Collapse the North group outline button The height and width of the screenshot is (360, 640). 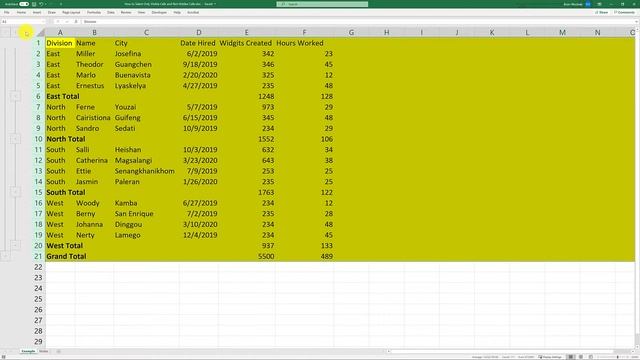[15, 139]
